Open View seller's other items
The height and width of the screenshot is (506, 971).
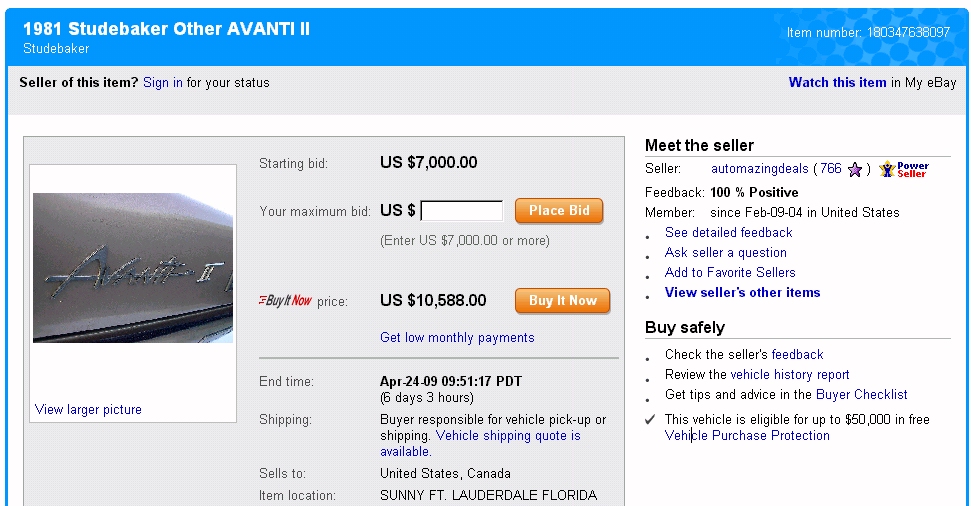point(742,293)
